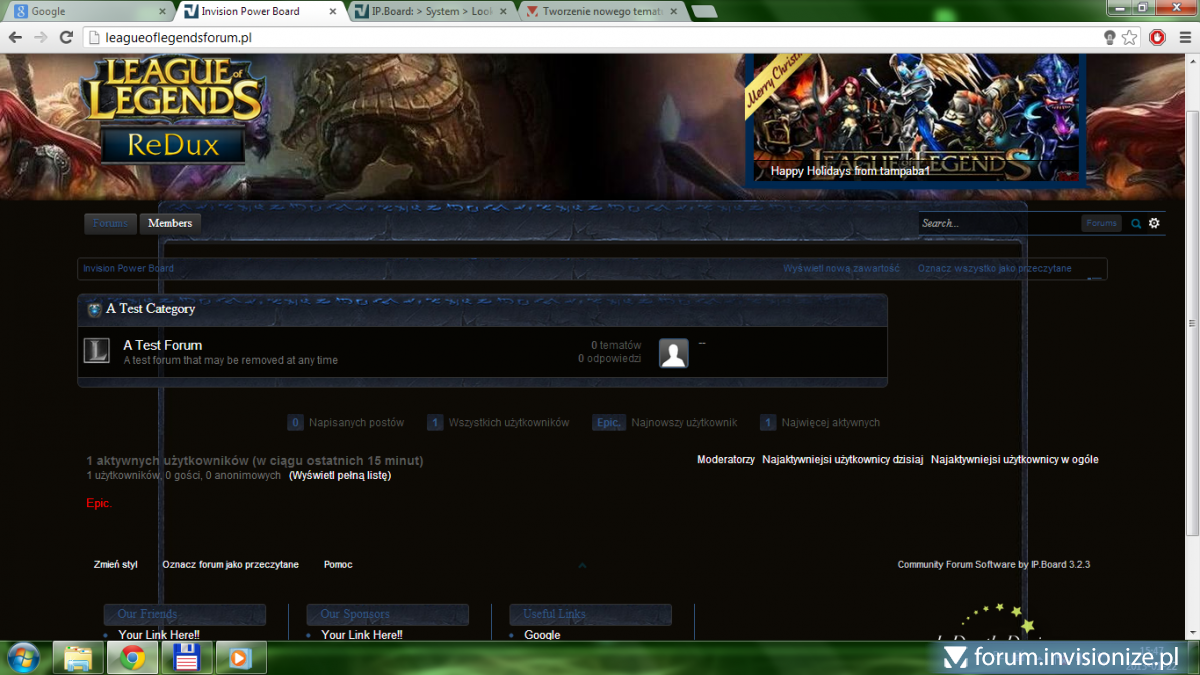Collapse the A Test Category header
This screenshot has height=675, width=1200.
click(94, 309)
